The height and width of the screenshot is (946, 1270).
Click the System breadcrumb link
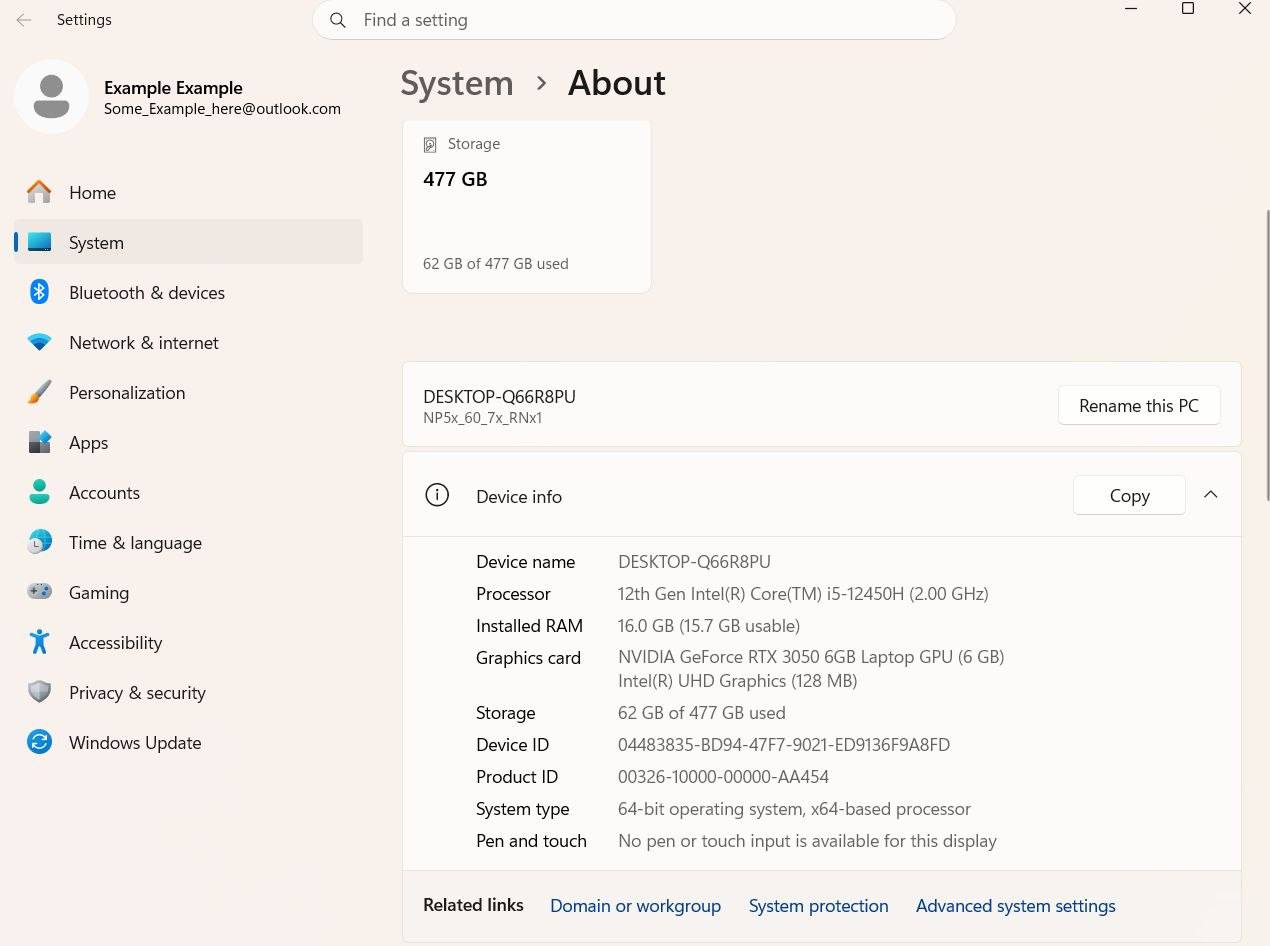(x=457, y=83)
